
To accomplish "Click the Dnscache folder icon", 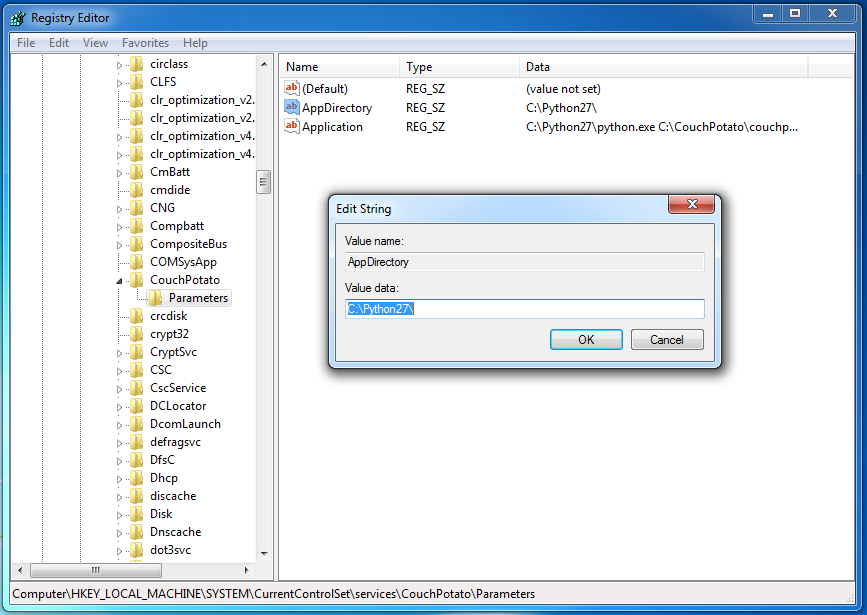I will [137, 532].
